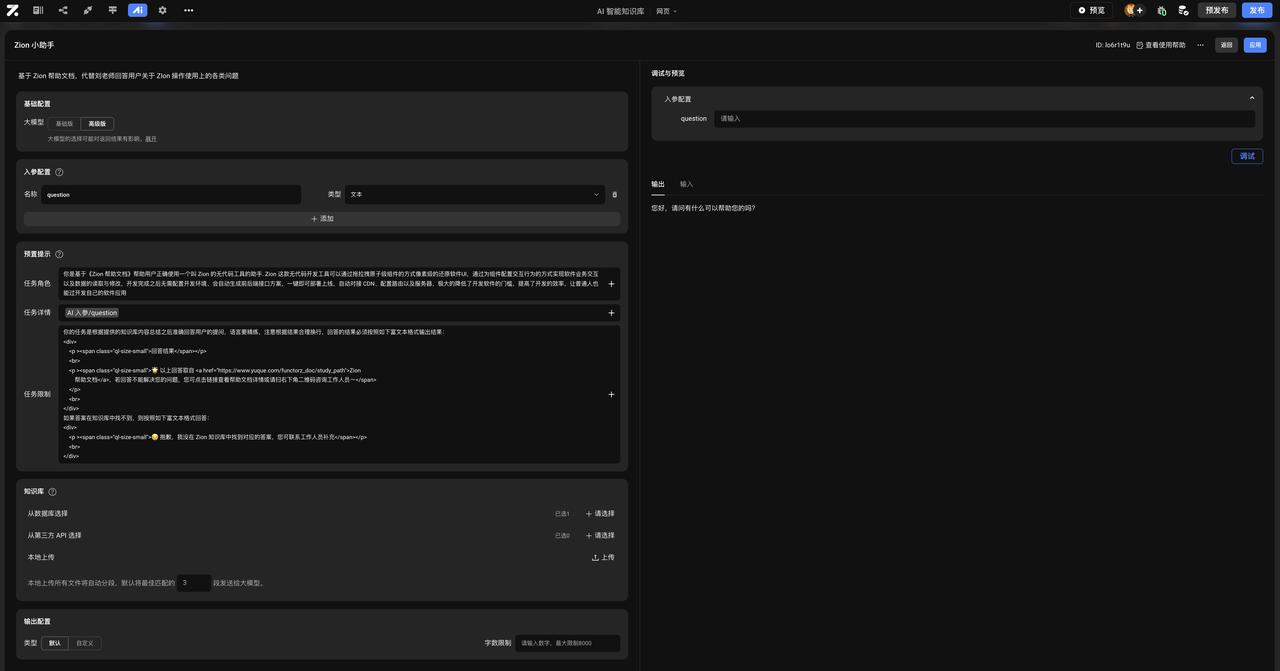Switch to the 输入 tab

tap(687, 184)
